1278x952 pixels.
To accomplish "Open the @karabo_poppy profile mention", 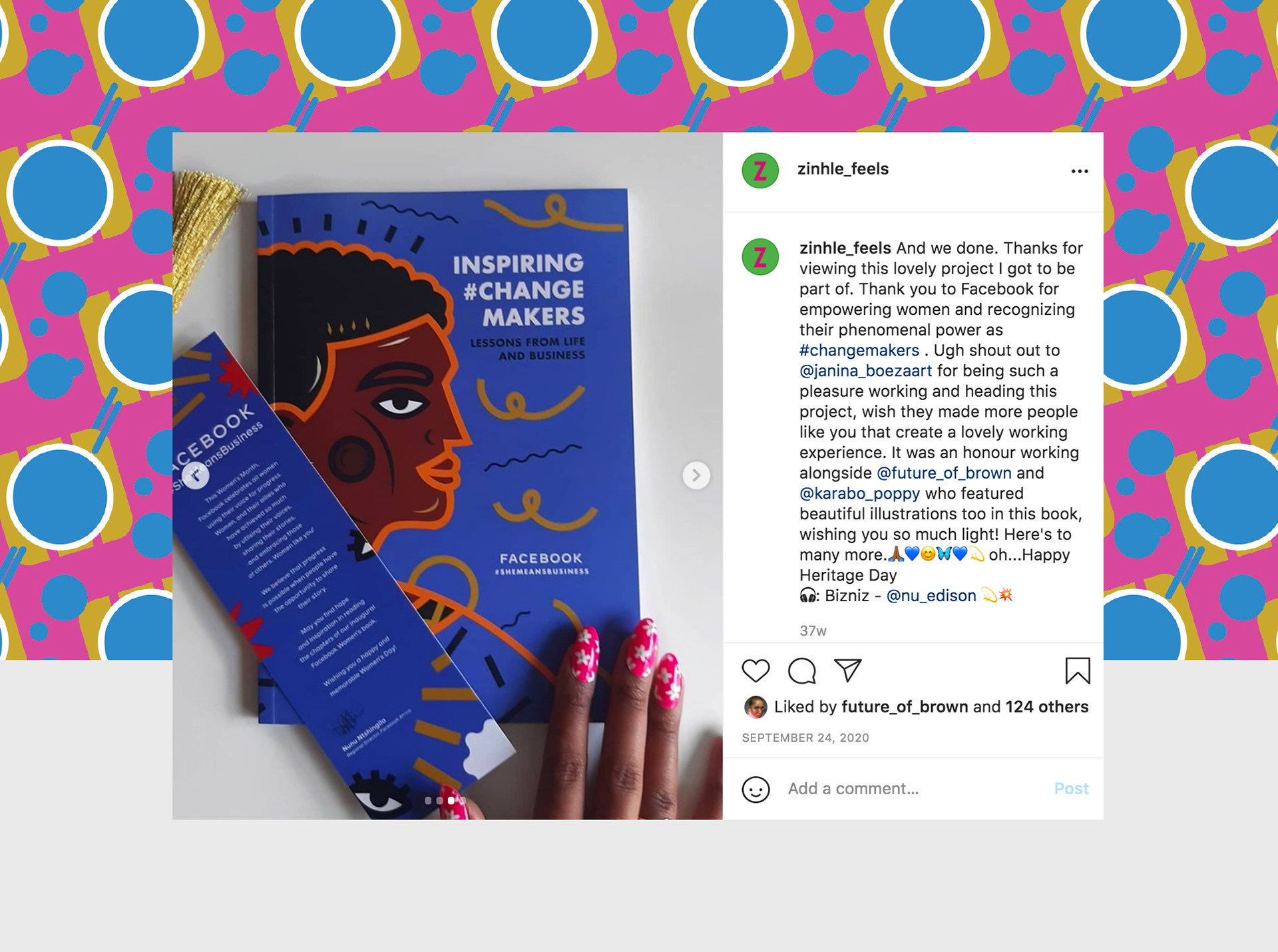I will coord(859,493).
